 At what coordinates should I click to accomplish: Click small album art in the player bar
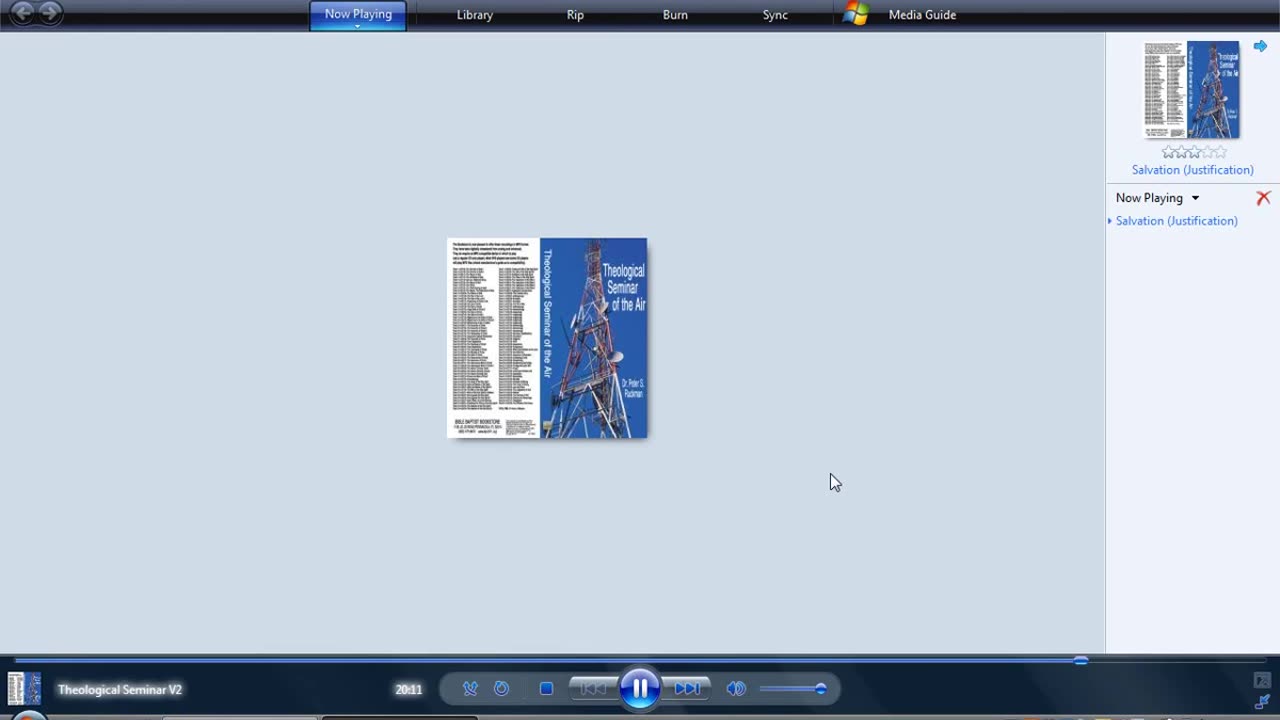[24, 689]
